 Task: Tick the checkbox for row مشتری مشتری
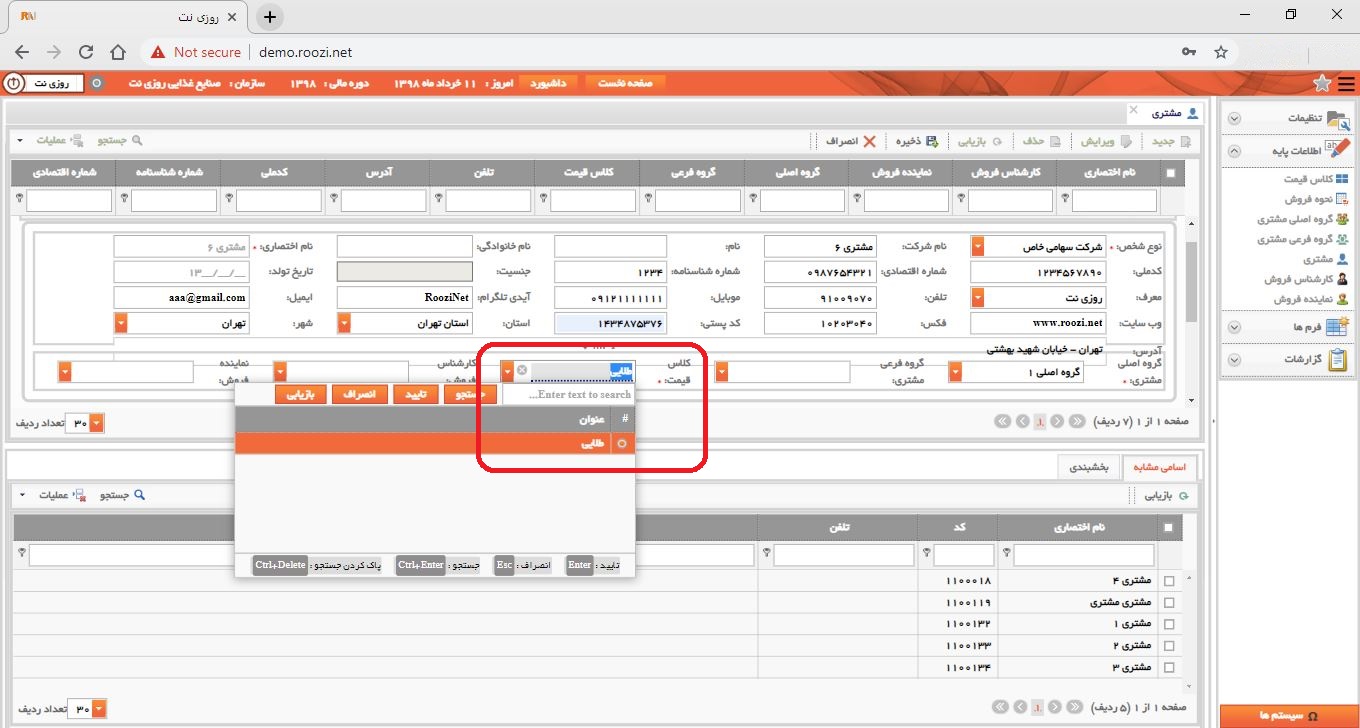click(1170, 602)
